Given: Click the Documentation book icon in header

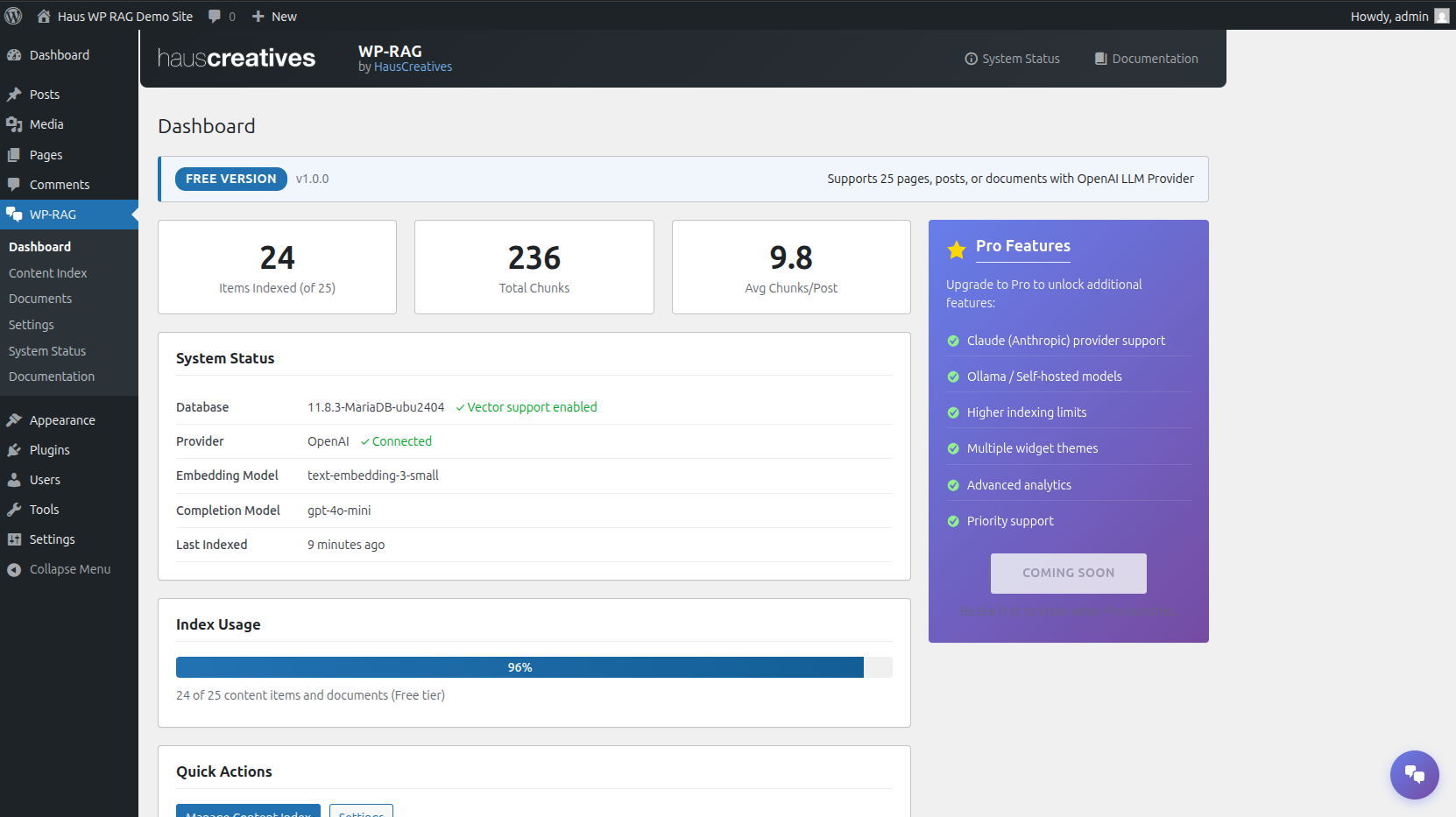Looking at the screenshot, I should tap(1100, 59).
